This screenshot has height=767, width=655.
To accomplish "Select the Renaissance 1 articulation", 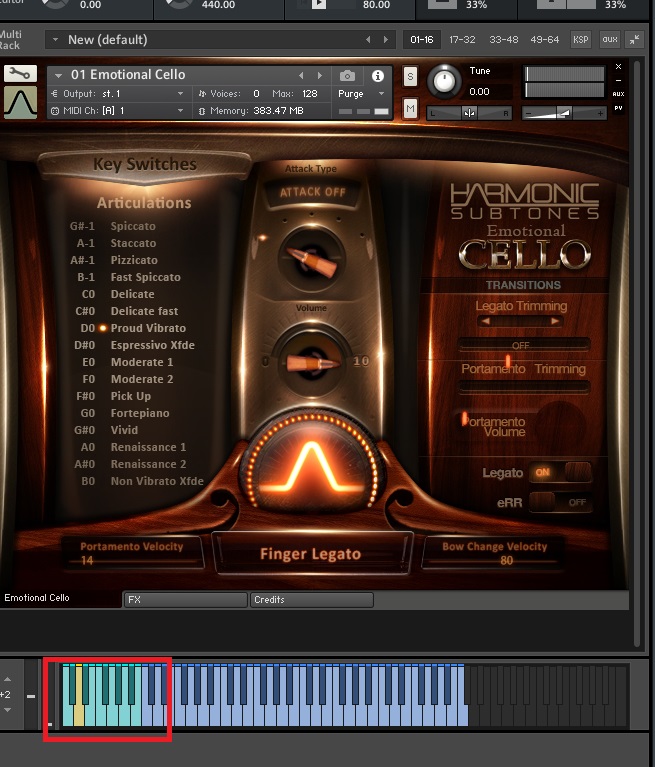I will pos(148,447).
